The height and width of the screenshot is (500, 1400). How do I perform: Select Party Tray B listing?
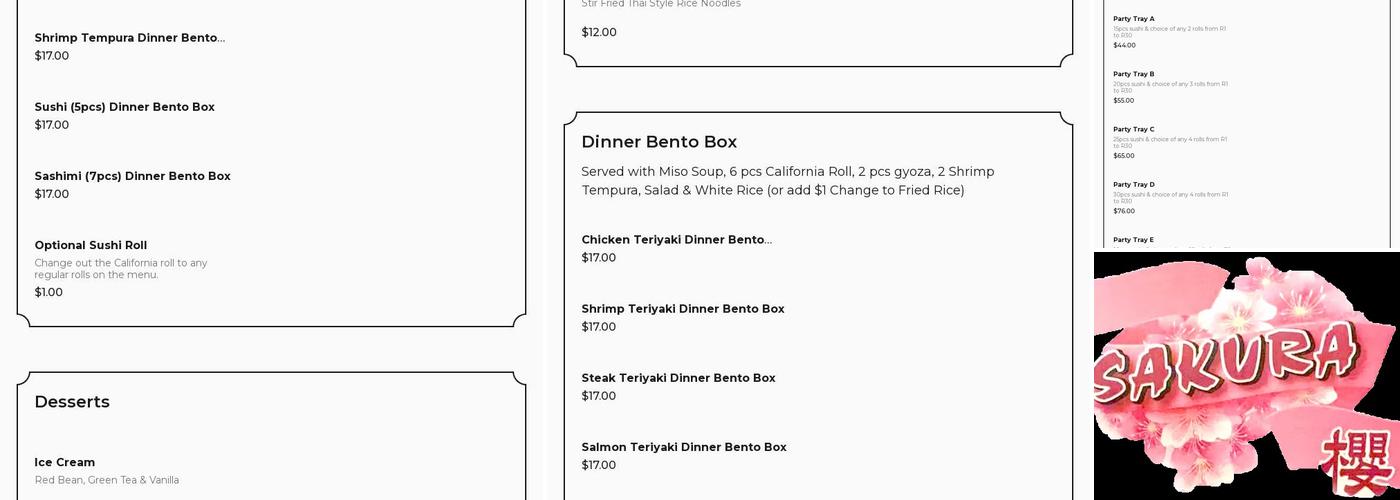[x=1134, y=74]
